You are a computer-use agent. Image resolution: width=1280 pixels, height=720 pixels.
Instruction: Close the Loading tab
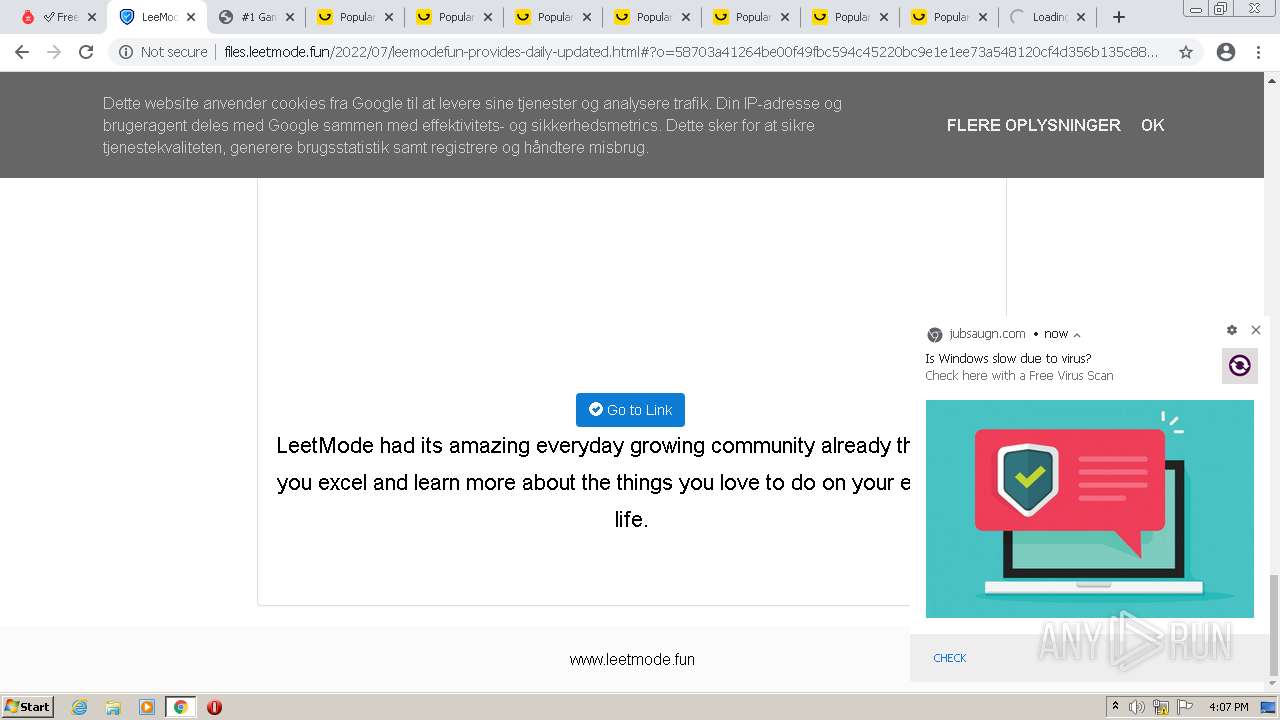tap(1081, 17)
